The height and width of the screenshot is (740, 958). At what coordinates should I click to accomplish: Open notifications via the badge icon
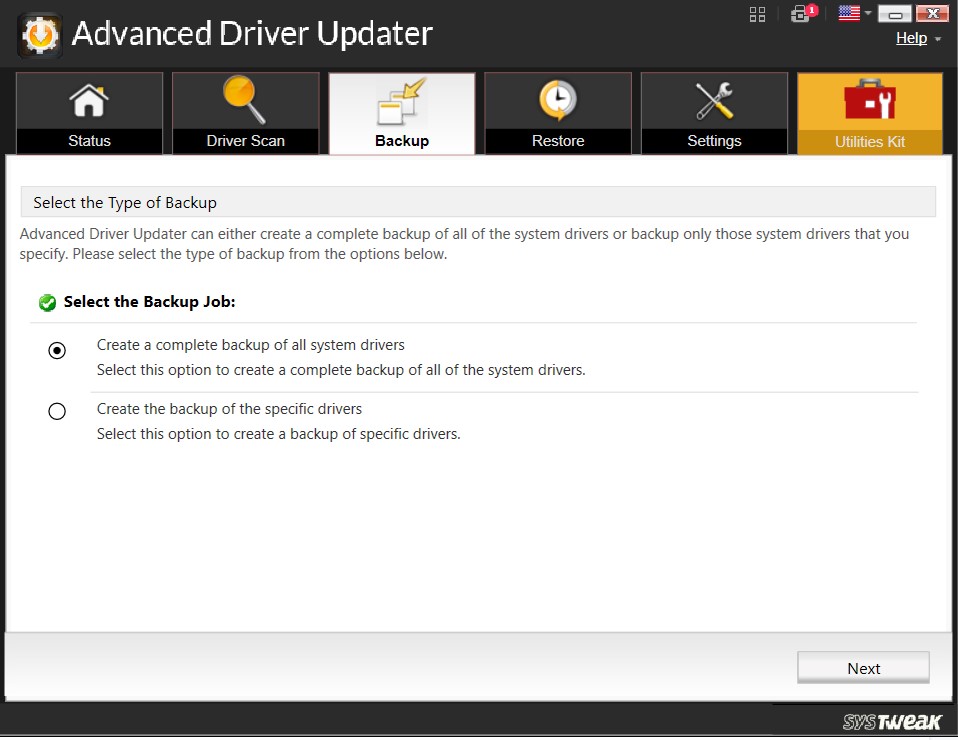pyautogui.click(x=801, y=13)
